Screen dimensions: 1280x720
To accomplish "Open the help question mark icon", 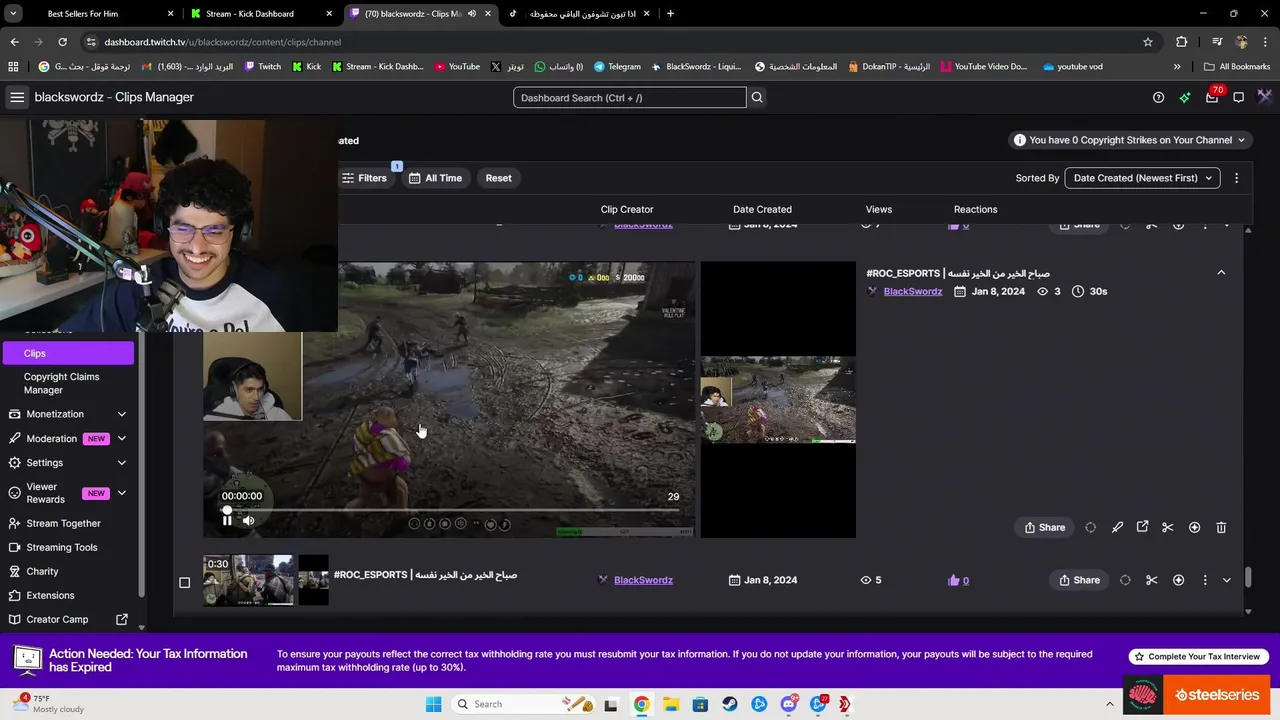I will tap(1158, 97).
